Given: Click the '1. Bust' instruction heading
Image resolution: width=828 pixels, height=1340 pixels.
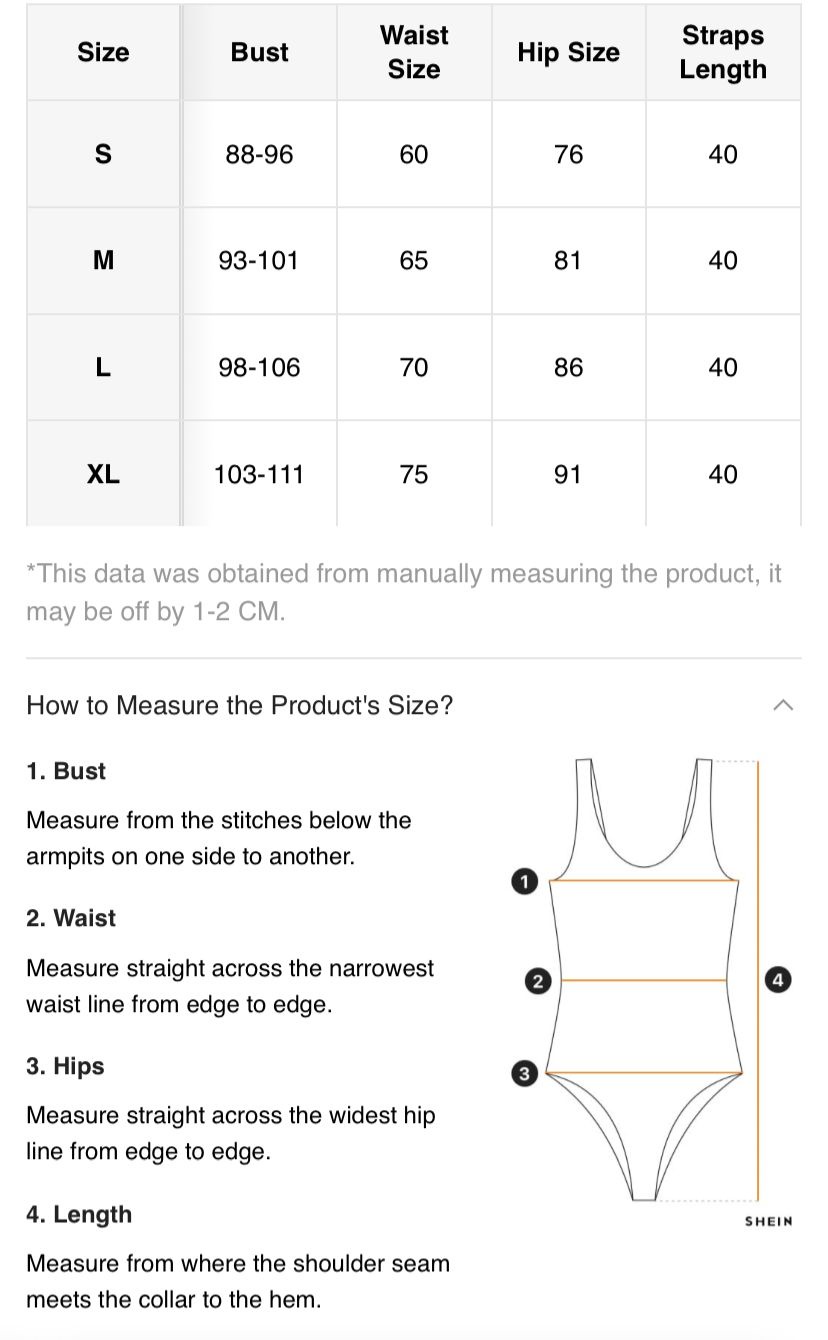Looking at the screenshot, I should click(66, 771).
